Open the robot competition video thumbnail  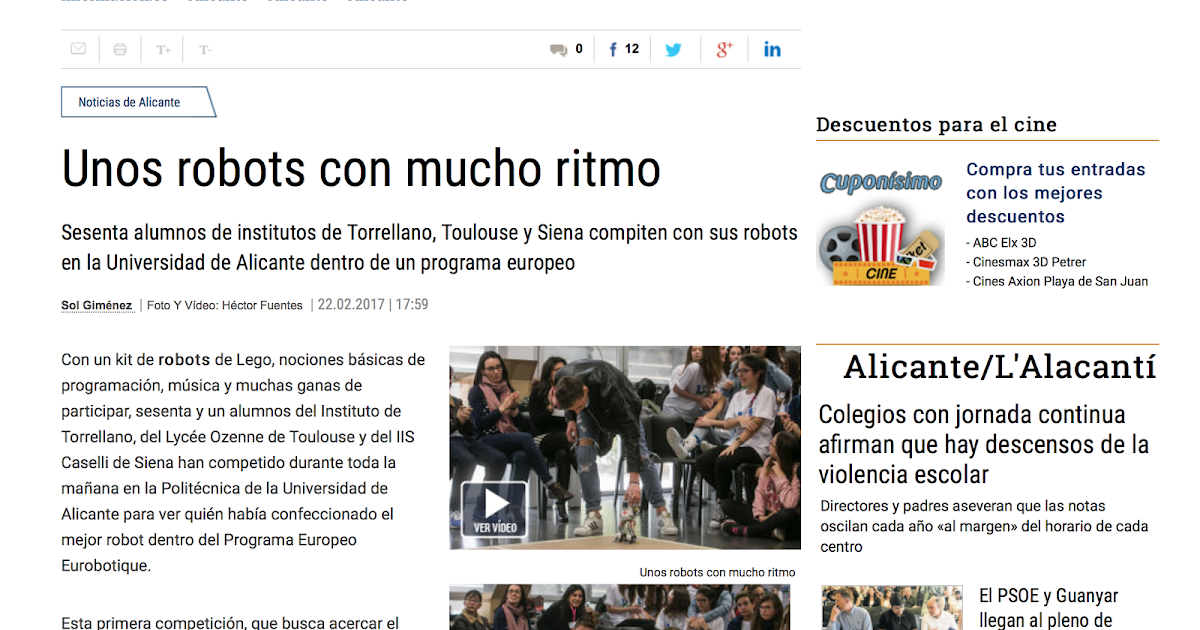[x=625, y=447]
